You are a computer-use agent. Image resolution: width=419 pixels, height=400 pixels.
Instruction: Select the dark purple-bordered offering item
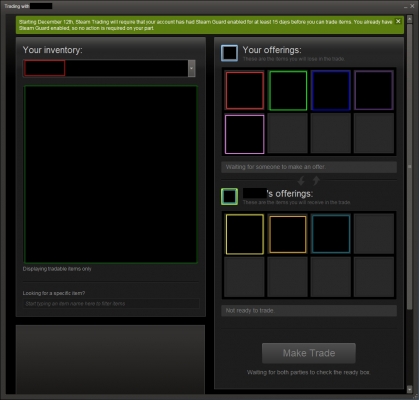click(x=374, y=90)
